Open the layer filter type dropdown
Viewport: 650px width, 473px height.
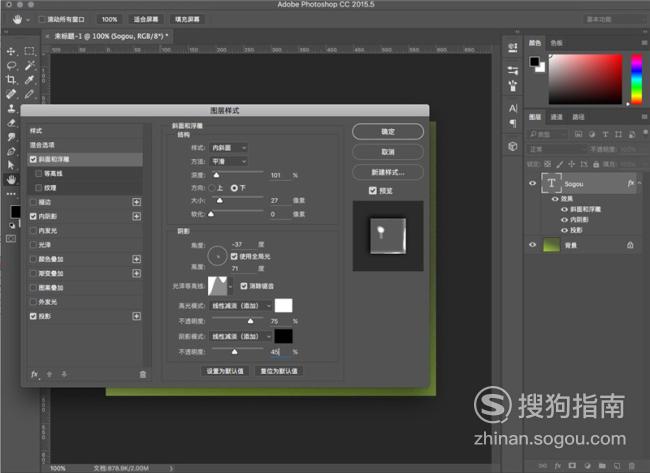click(547, 134)
